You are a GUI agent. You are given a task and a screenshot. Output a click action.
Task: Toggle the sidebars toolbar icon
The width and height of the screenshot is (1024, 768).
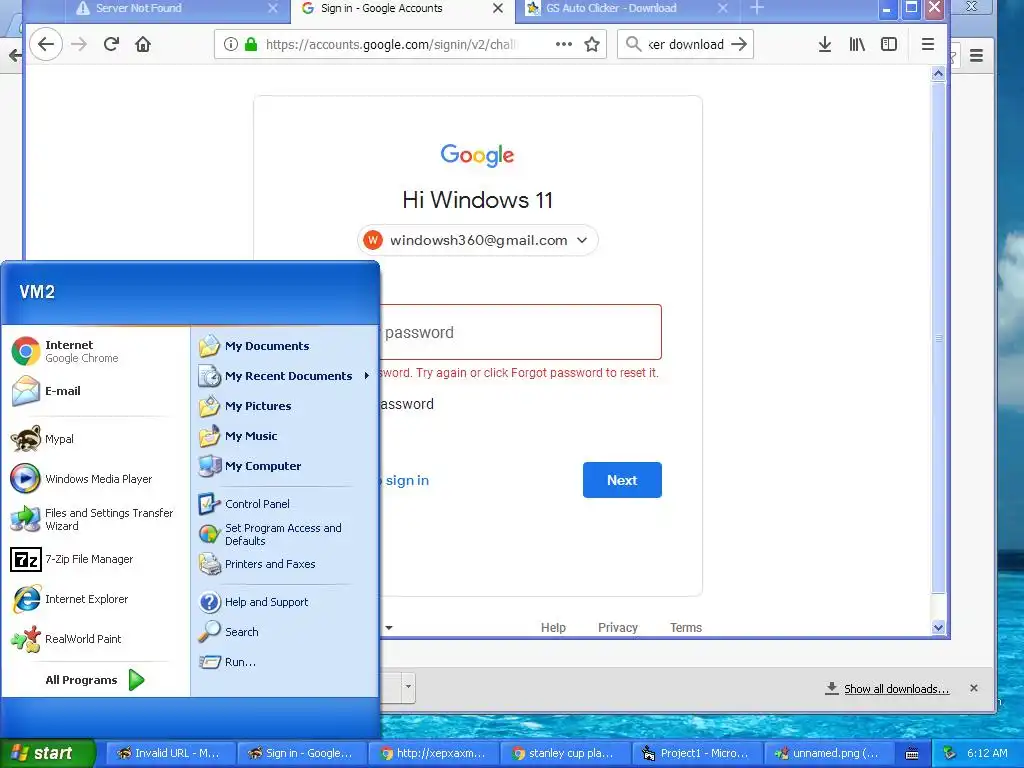[x=889, y=44]
